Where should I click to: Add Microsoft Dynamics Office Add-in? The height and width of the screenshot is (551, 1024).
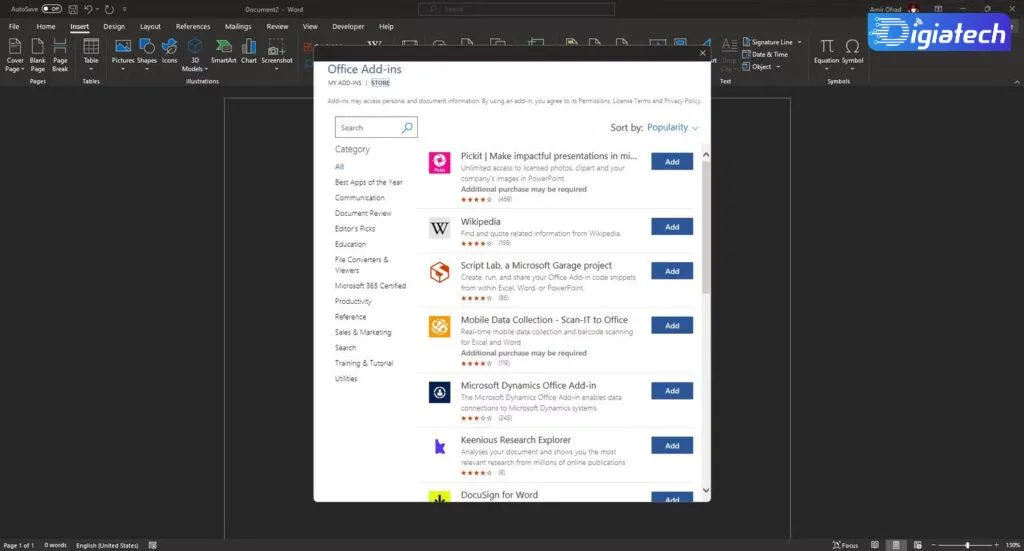click(x=672, y=390)
